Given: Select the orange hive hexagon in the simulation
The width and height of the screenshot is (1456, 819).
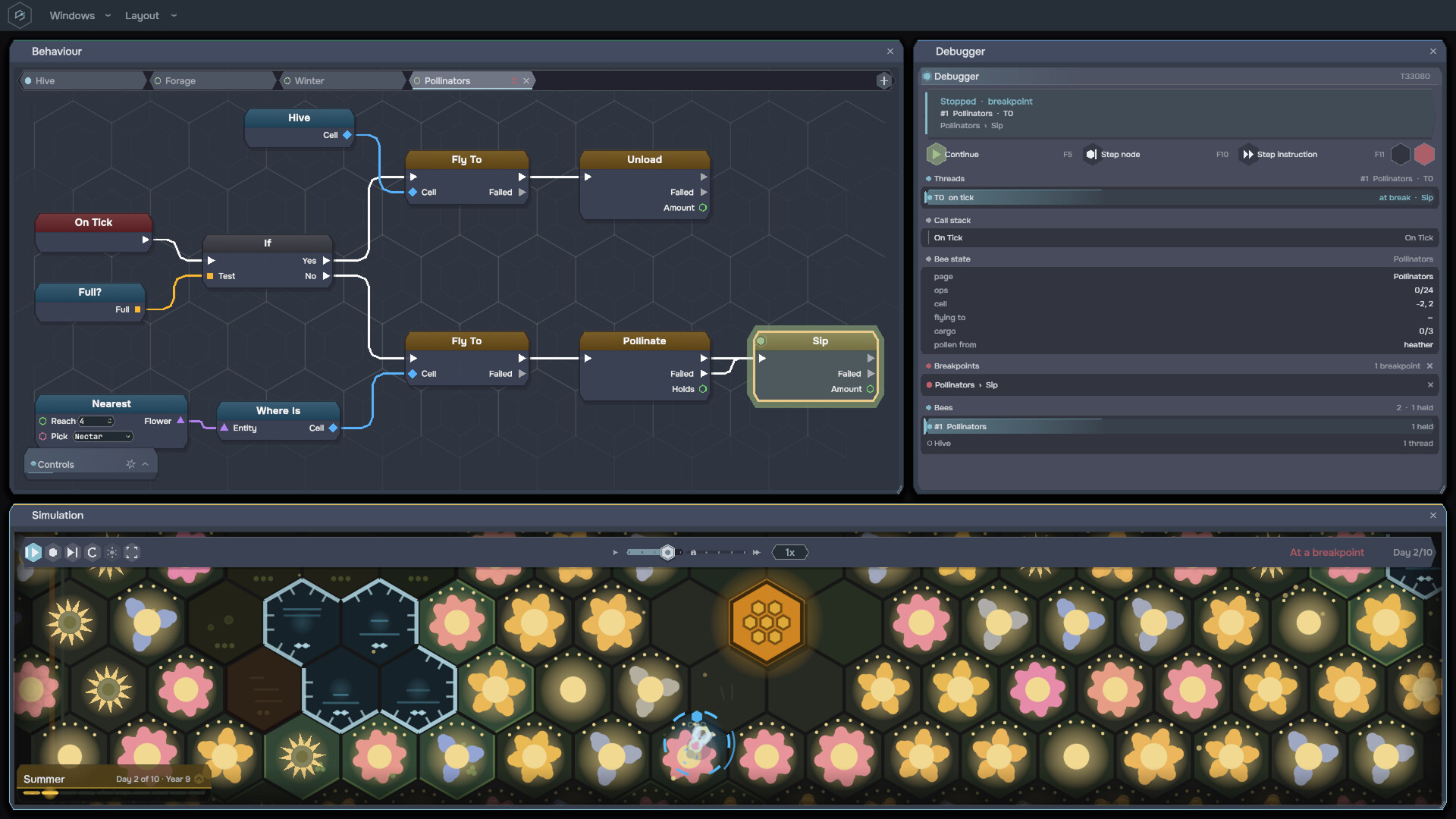Looking at the screenshot, I should pyautogui.click(x=766, y=623).
